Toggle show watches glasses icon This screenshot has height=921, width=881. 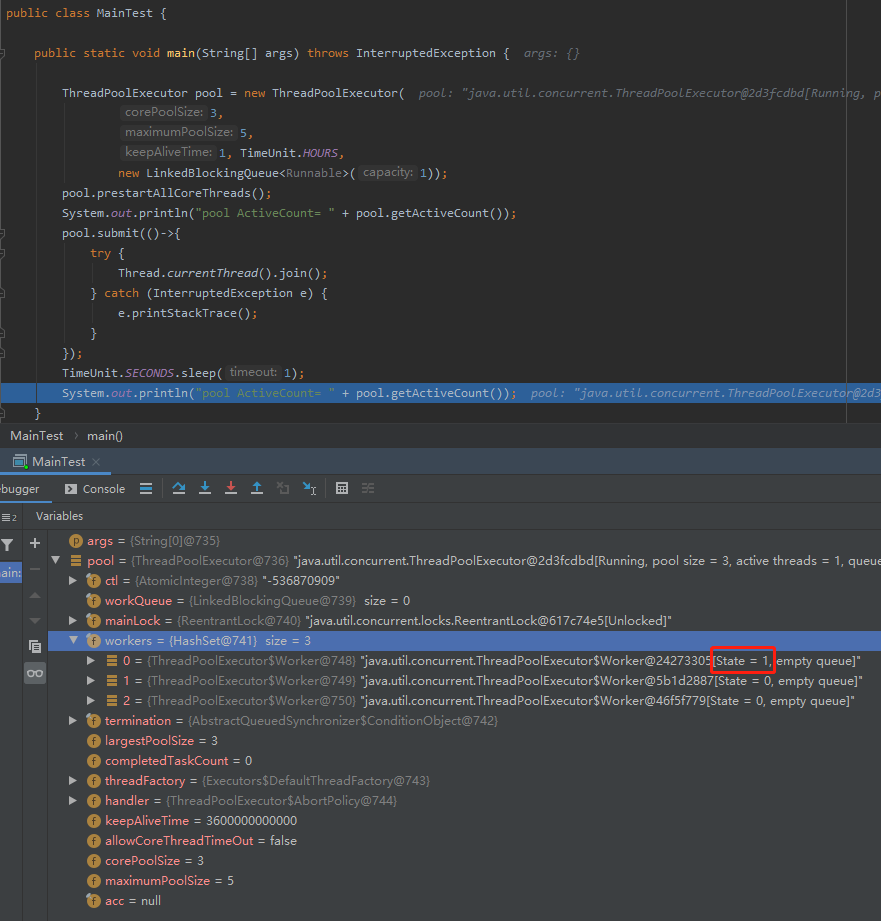click(x=35, y=673)
